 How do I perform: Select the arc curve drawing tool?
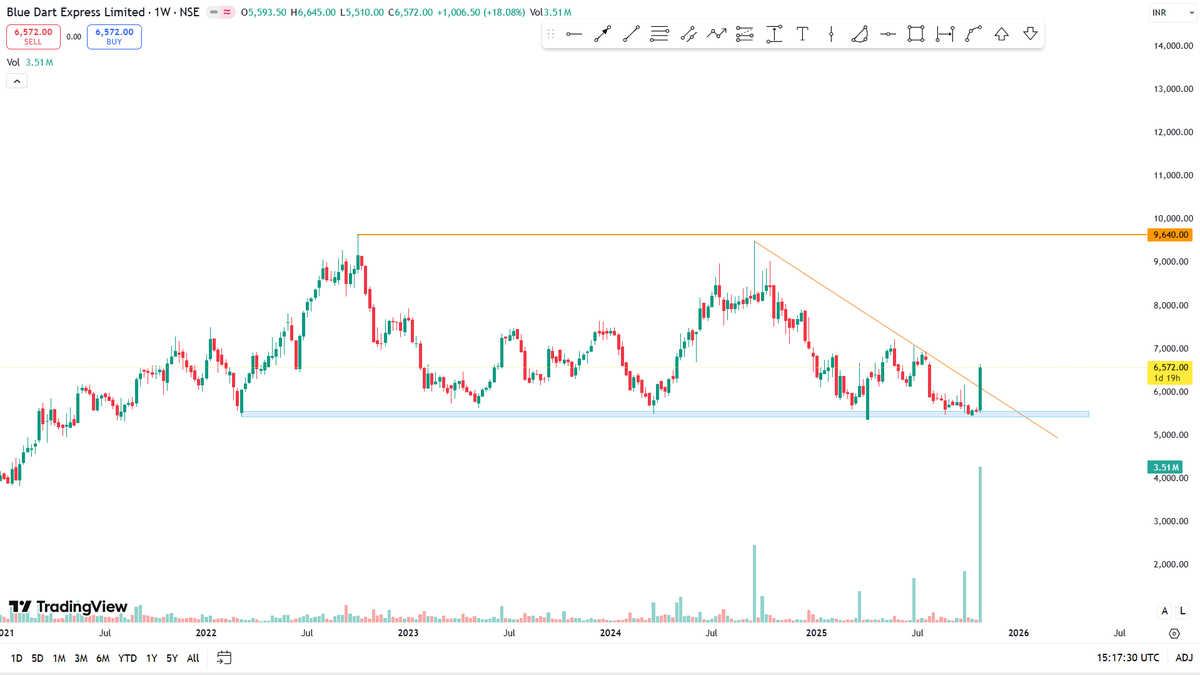click(859, 35)
